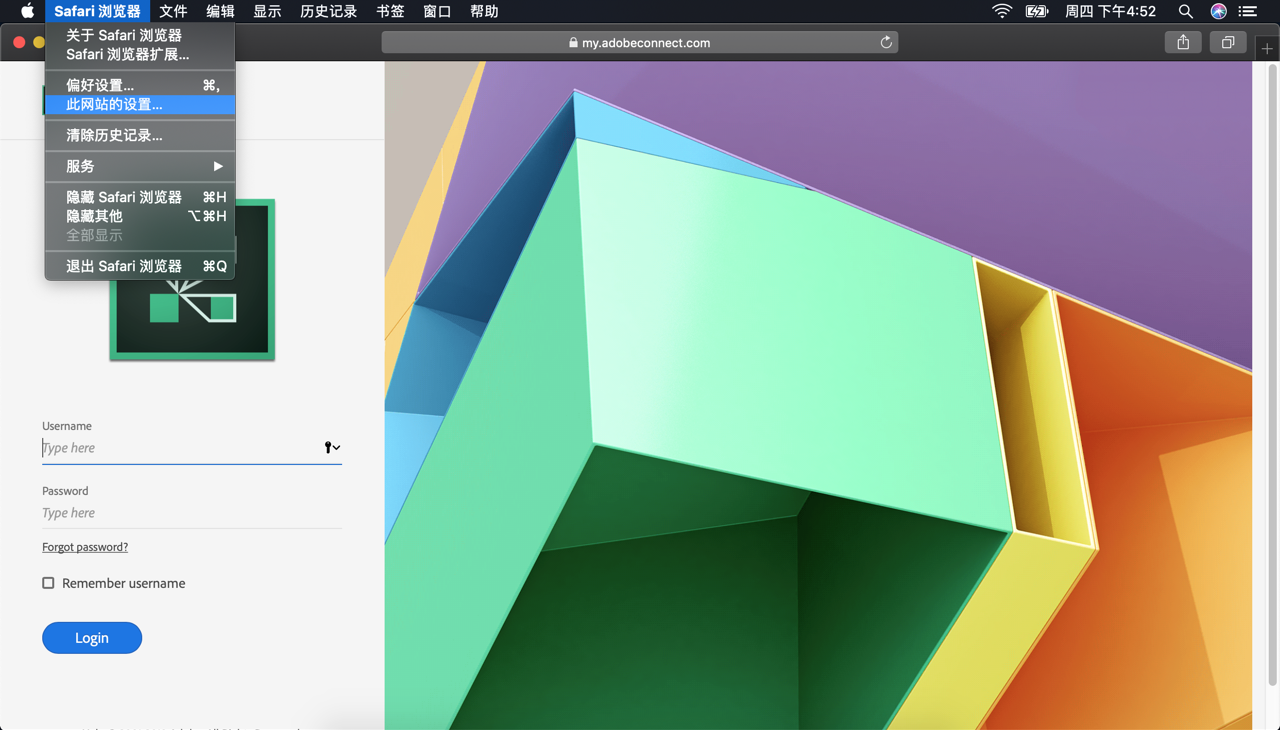Choose 隐藏其他 menu item
This screenshot has width=1280, height=730.
tap(140, 216)
